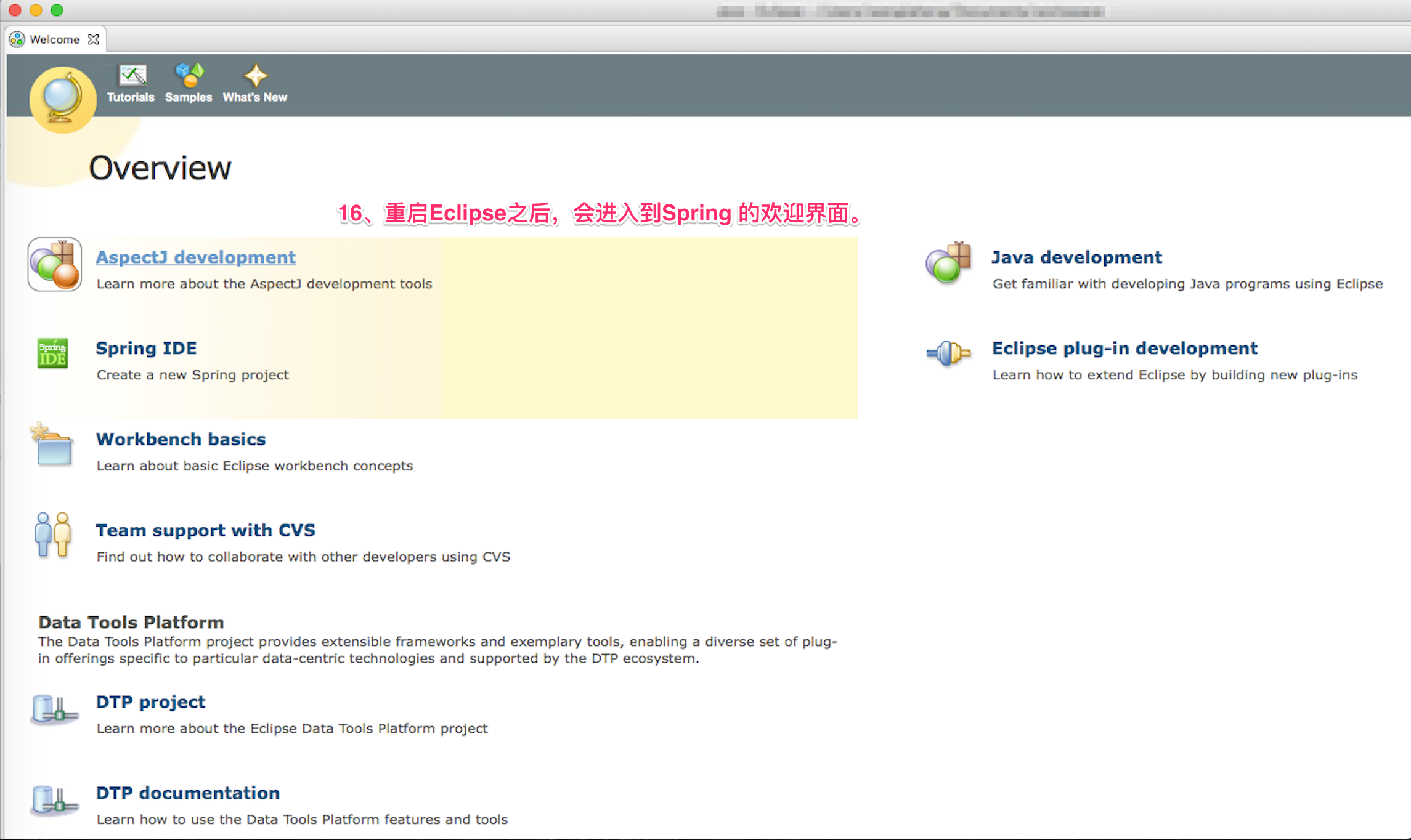Click the DTP documentation database icon
Screen dimensions: 1411x840
pos(54,801)
